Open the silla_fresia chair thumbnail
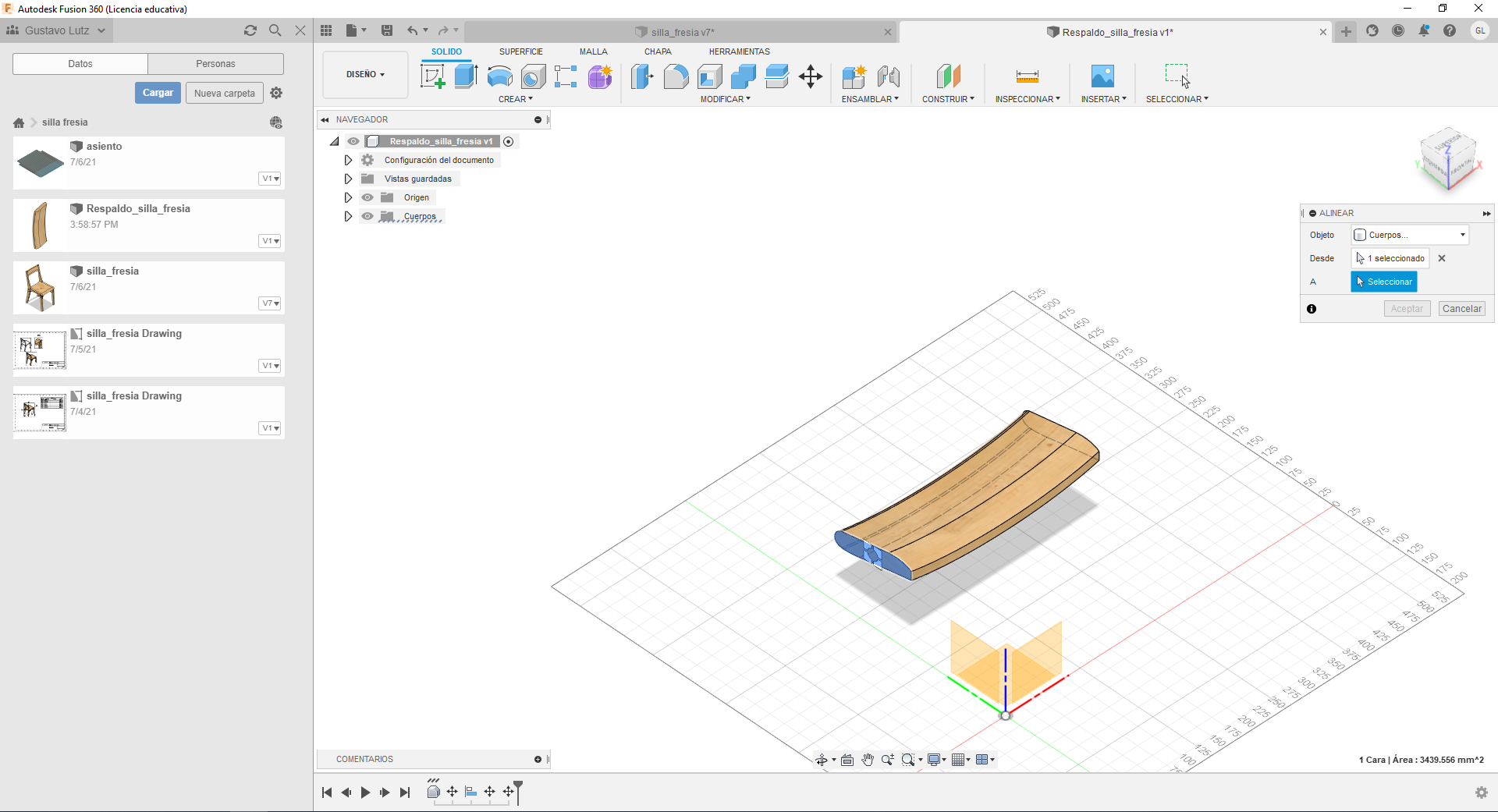This screenshot has width=1498, height=812. point(41,288)
